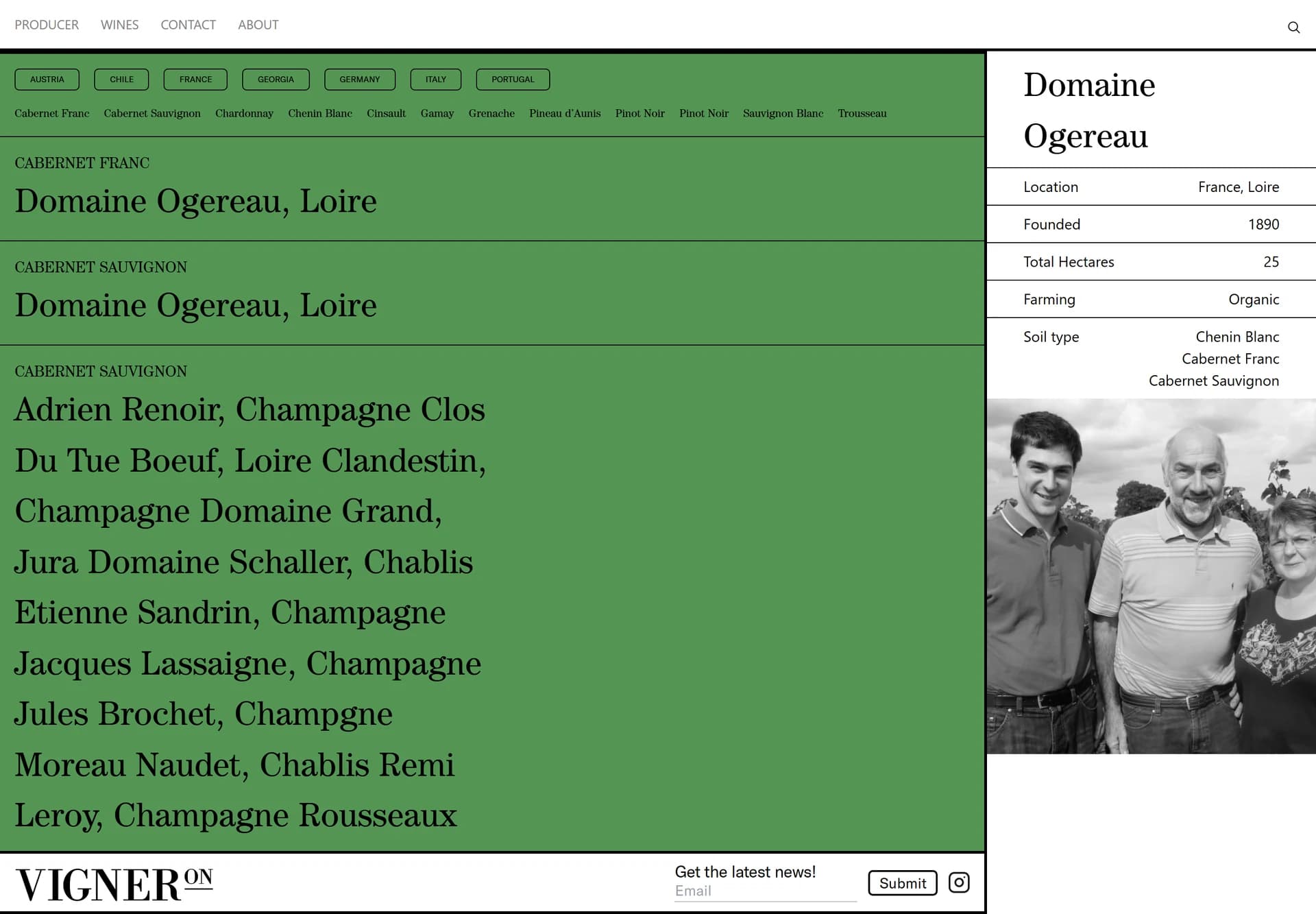Filter producers by AUSTRIA
The width and height of the screenshot is (1316, 914).
(47, 80)
